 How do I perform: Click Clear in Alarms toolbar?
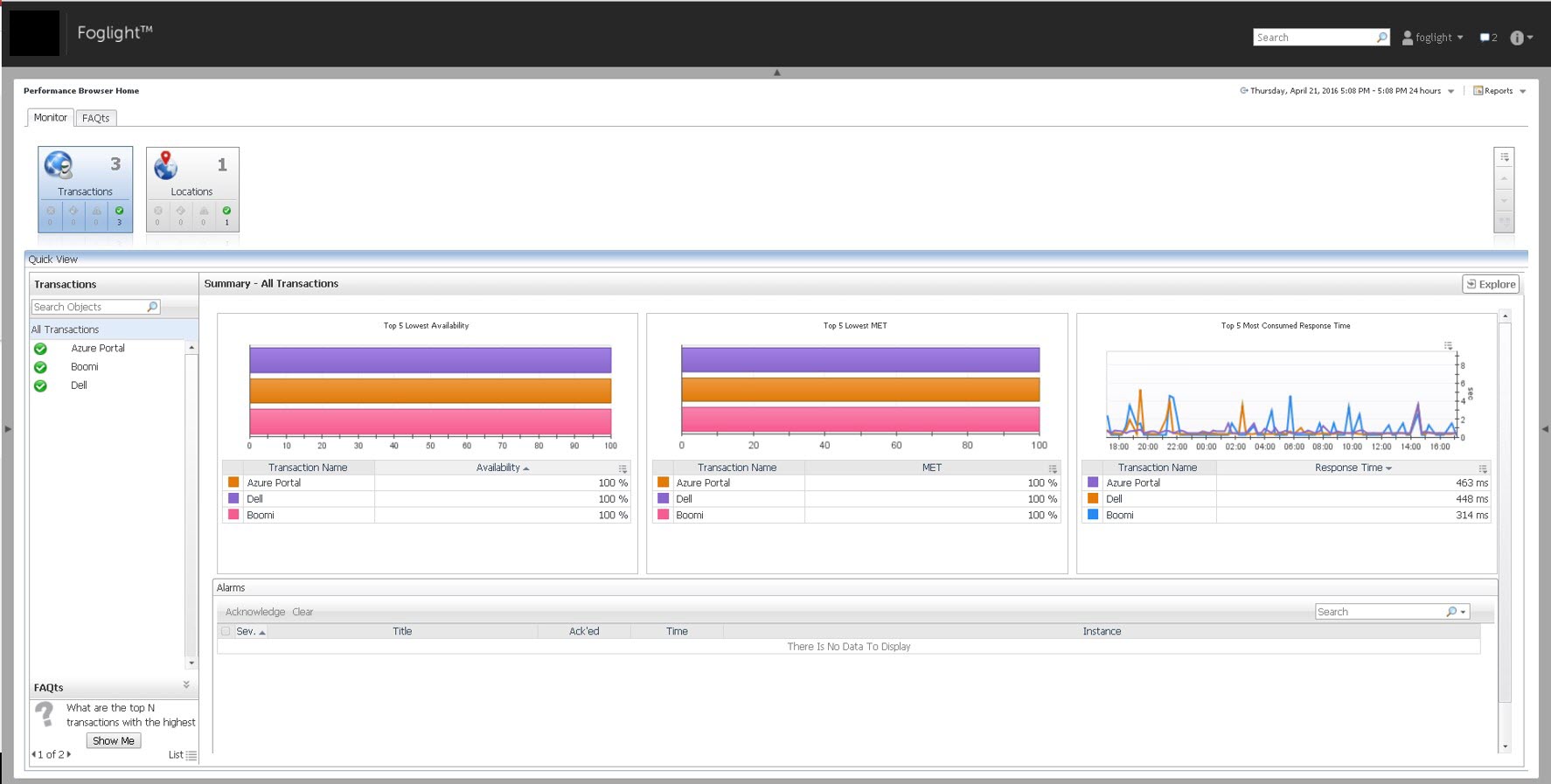(x=303, y=612)
